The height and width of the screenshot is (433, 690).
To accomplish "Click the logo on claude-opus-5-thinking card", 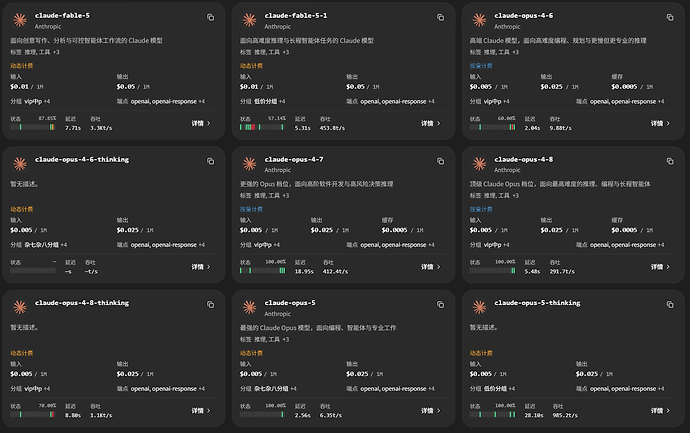I will click(x=479, y=307).
